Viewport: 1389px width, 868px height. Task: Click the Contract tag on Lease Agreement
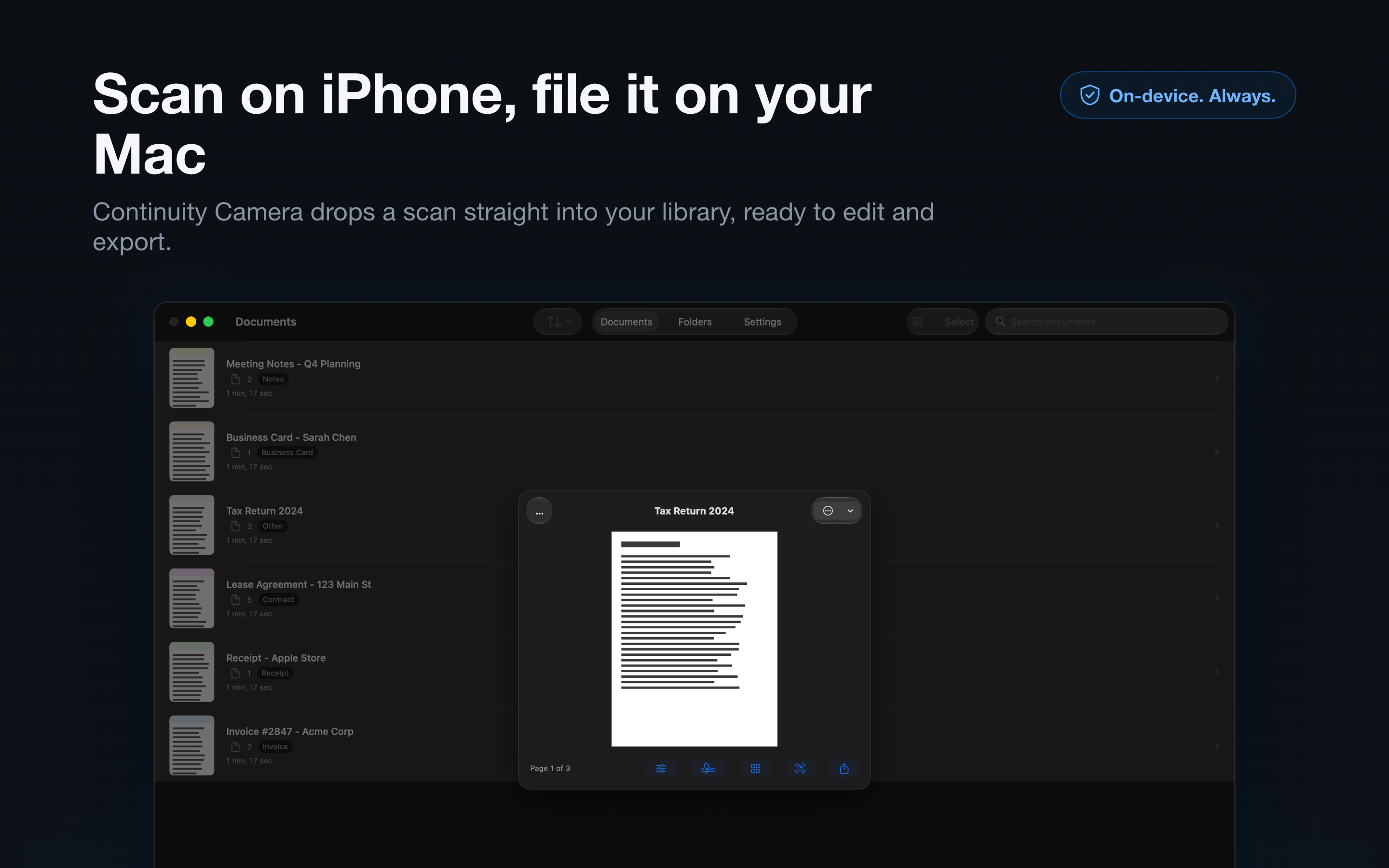pyautogui.click(x=278, y=599)
